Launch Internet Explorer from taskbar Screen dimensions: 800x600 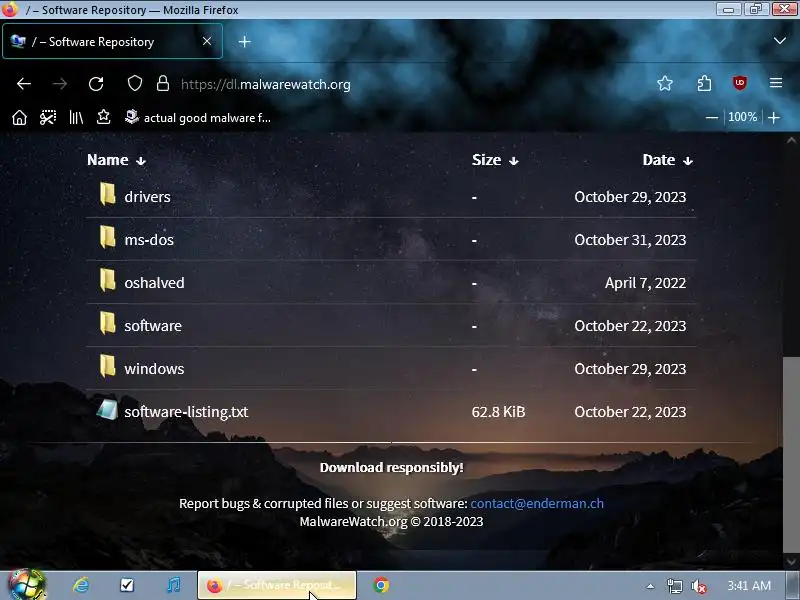(x=81, y=585)
